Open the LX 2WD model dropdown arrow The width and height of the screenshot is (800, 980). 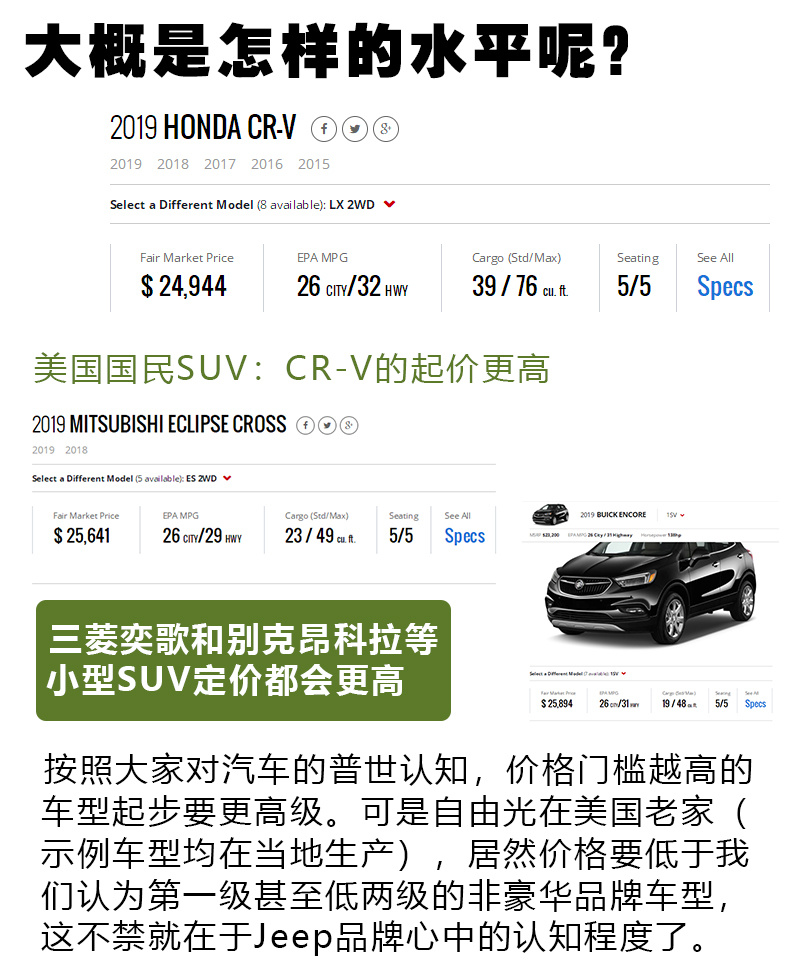pyautogui.click(x=389, y=204)
